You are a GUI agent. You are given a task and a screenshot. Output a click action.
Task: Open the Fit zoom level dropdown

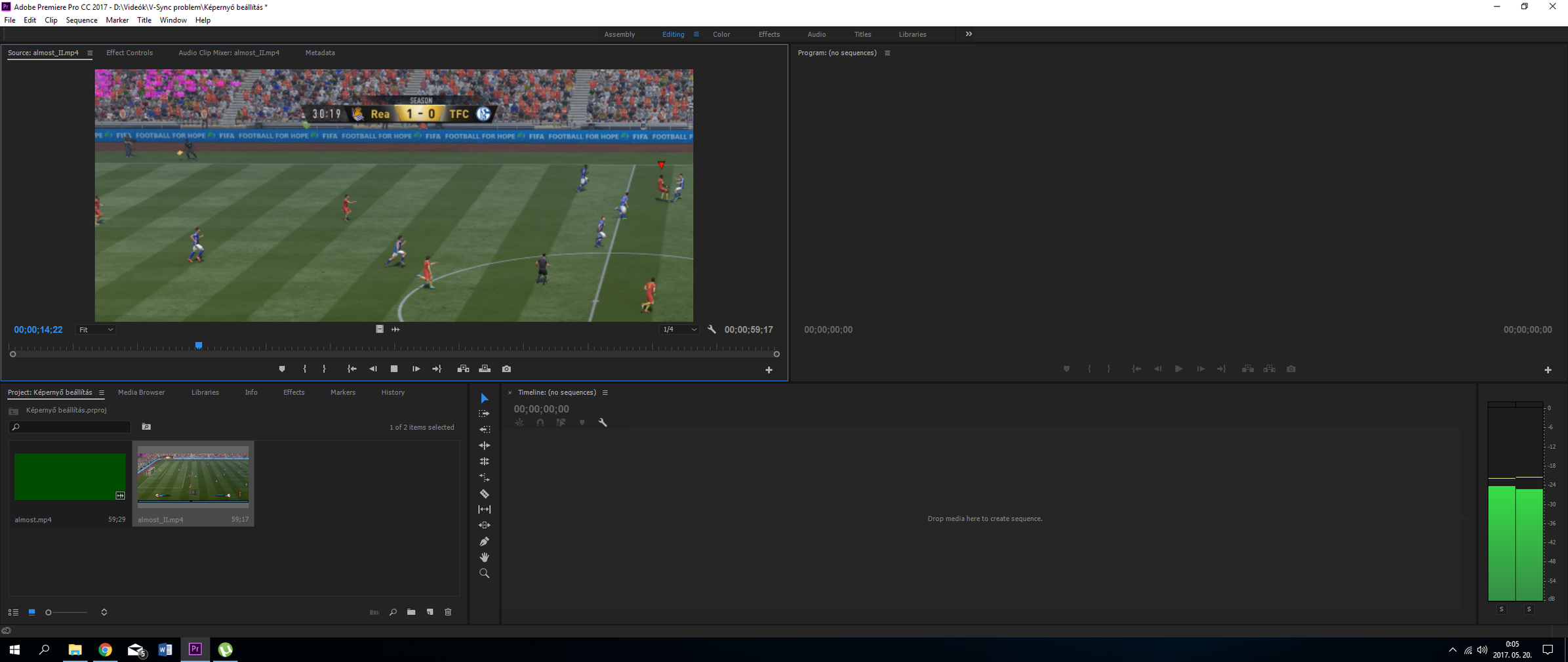click(96, 329)
